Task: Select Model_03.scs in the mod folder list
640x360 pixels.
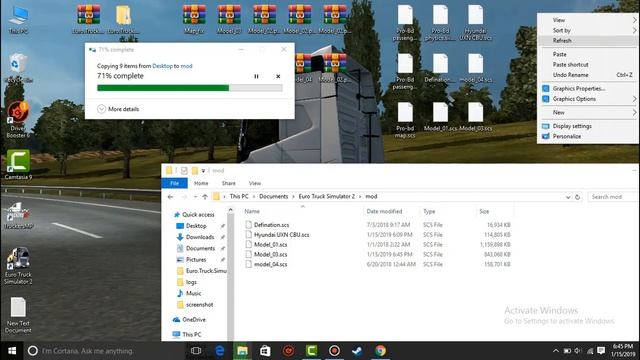Action: (270, 254)
